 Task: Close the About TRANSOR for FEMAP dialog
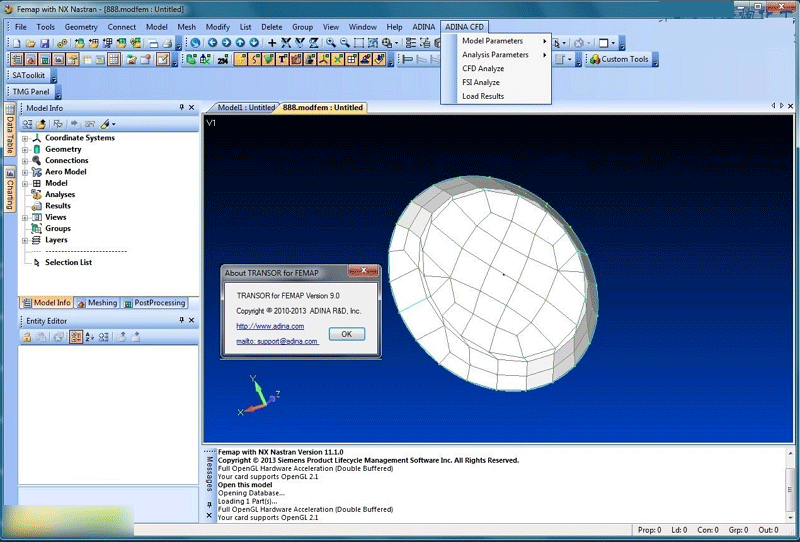363,271
